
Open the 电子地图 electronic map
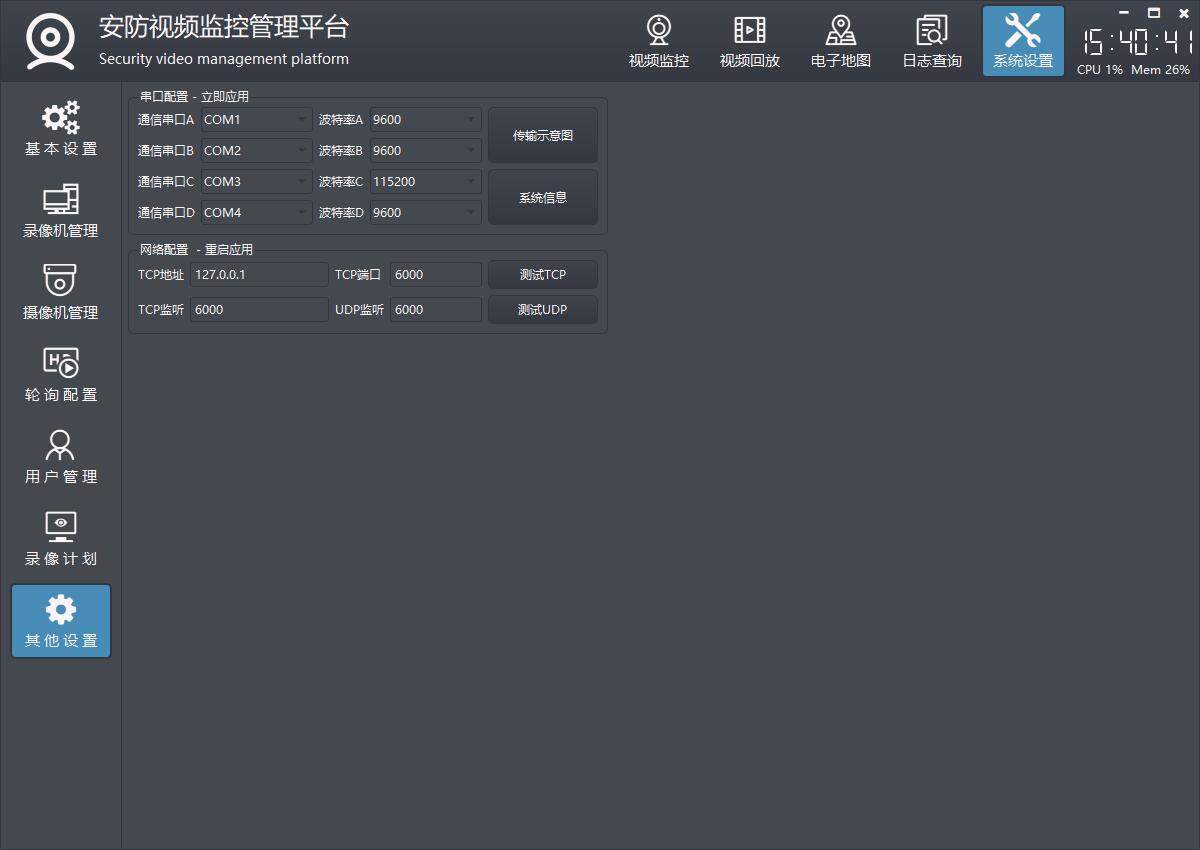point(840,42)
